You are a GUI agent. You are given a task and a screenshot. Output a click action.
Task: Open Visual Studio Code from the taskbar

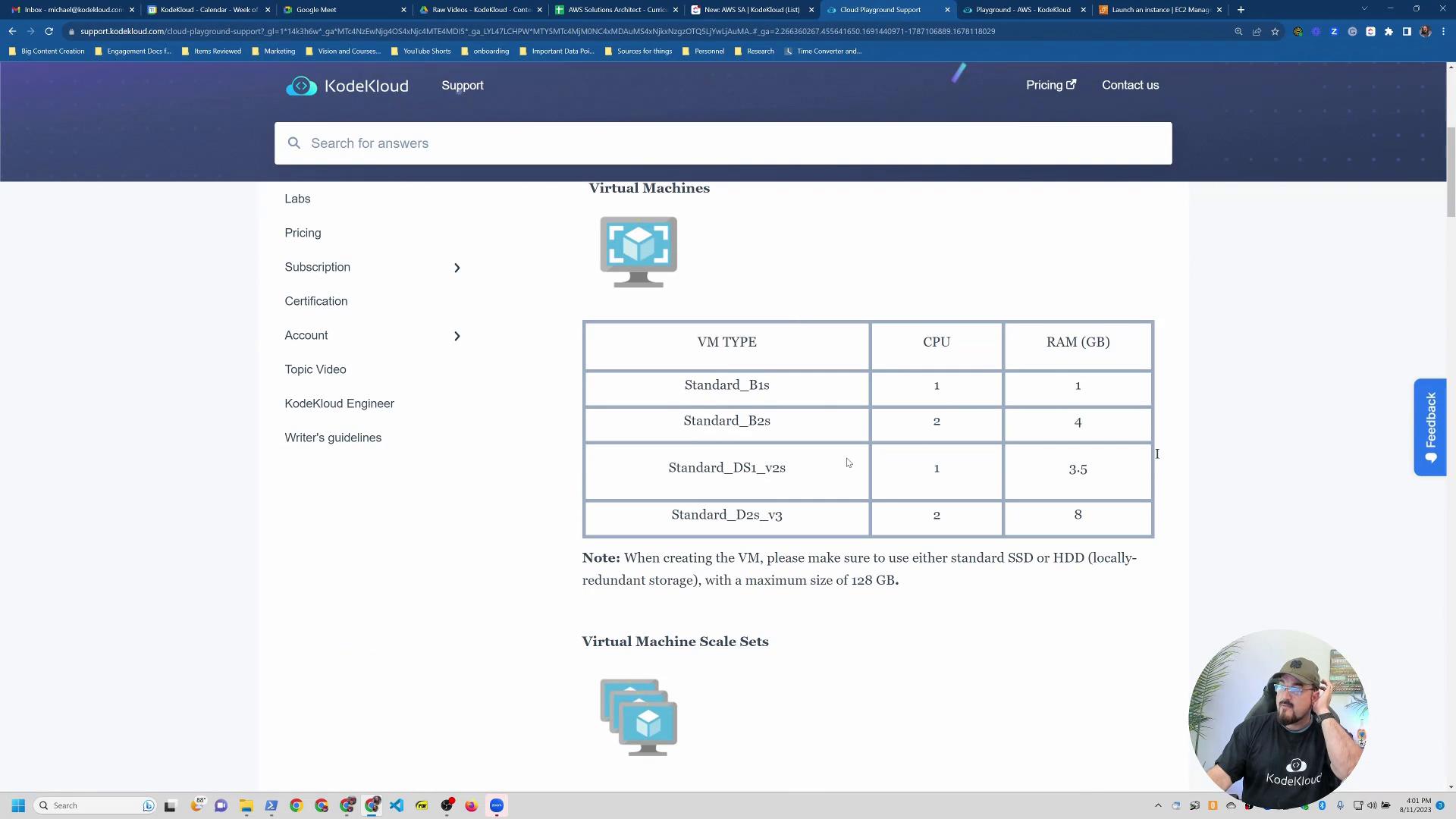click(397, 805)
